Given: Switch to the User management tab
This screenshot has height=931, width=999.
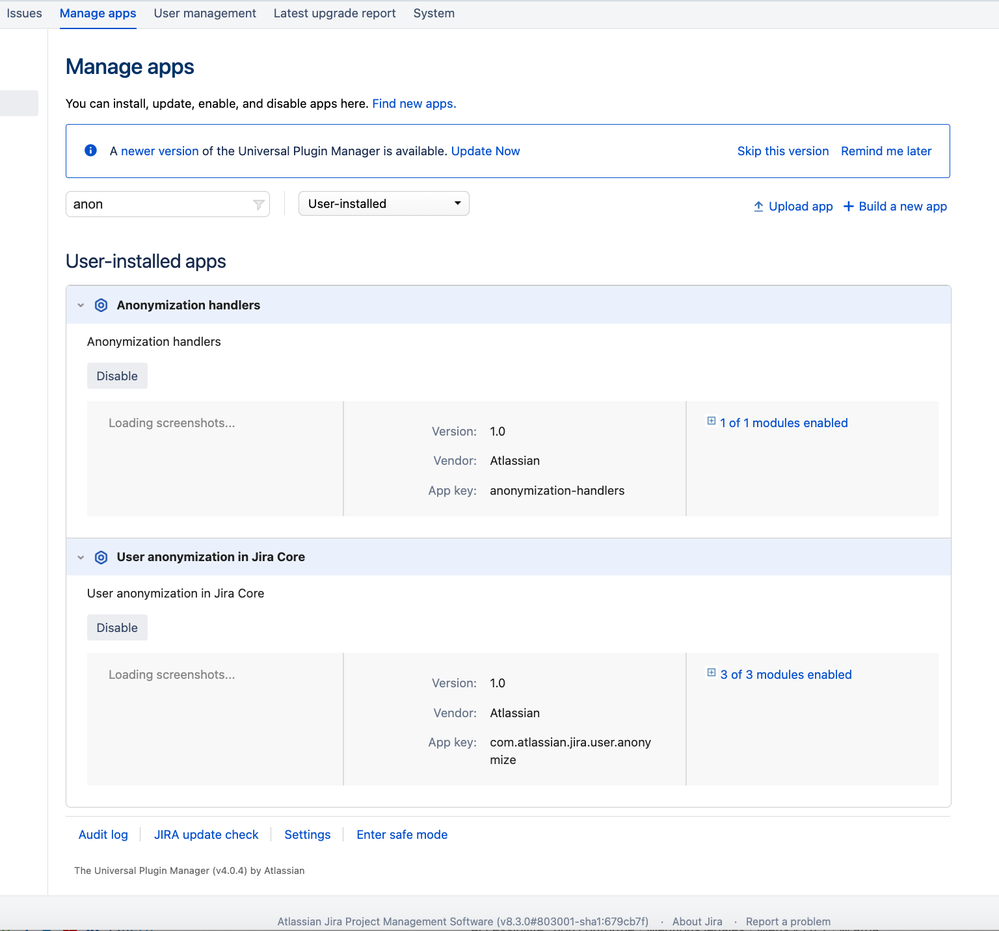Looking at the screenshot, I should (204, 13).
